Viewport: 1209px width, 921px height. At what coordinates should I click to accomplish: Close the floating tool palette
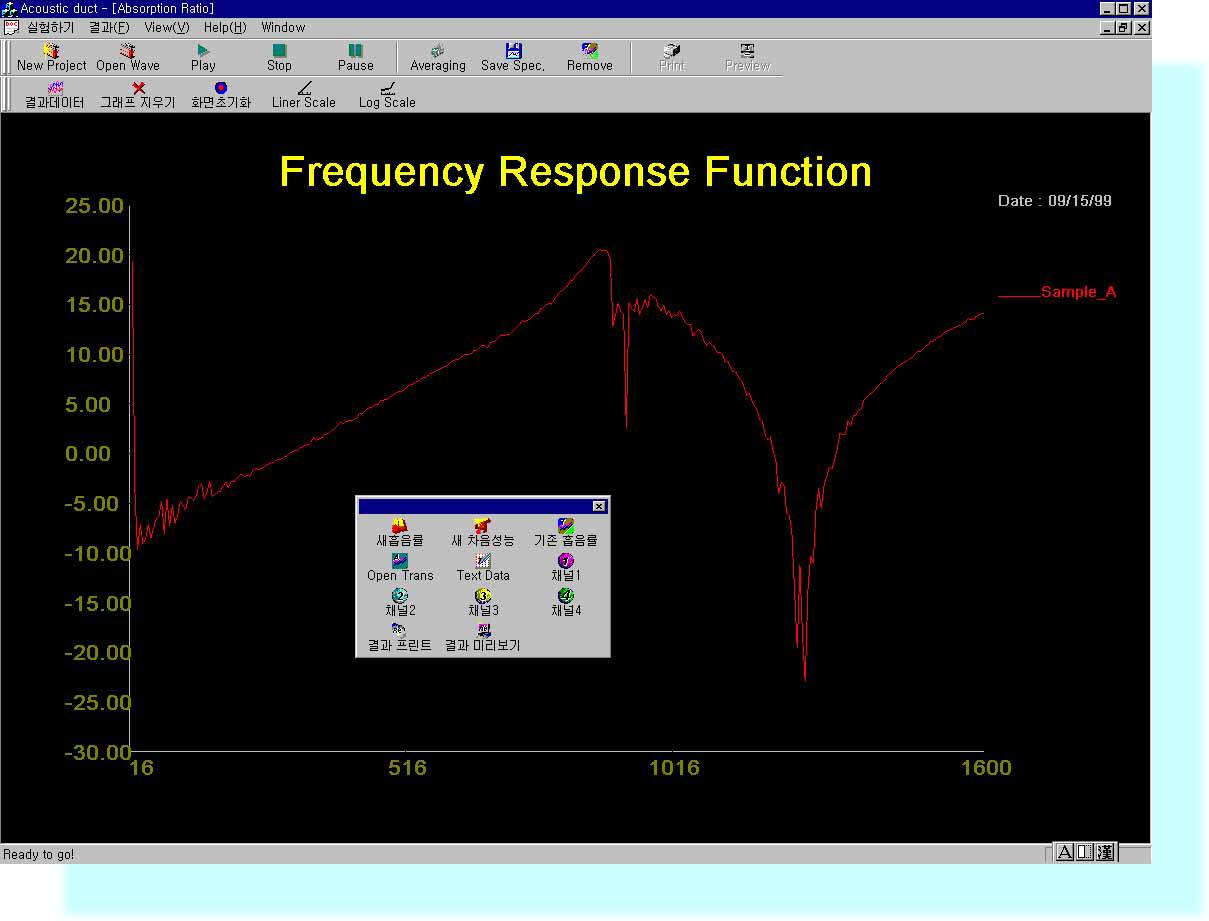tap(598, 506)
